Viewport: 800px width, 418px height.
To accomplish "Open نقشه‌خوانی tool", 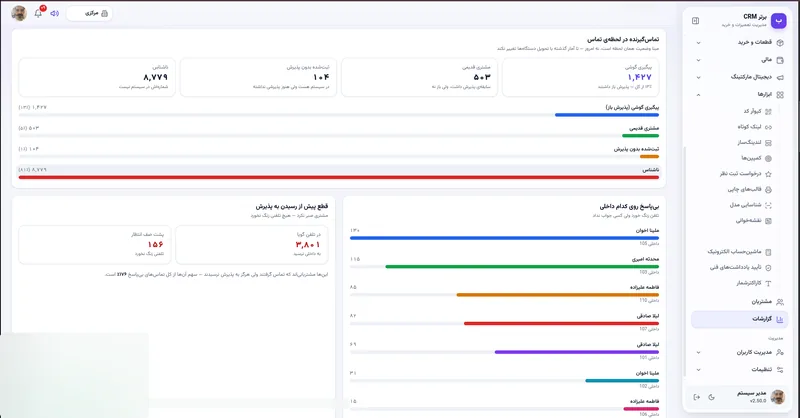I will click(754, 220).
